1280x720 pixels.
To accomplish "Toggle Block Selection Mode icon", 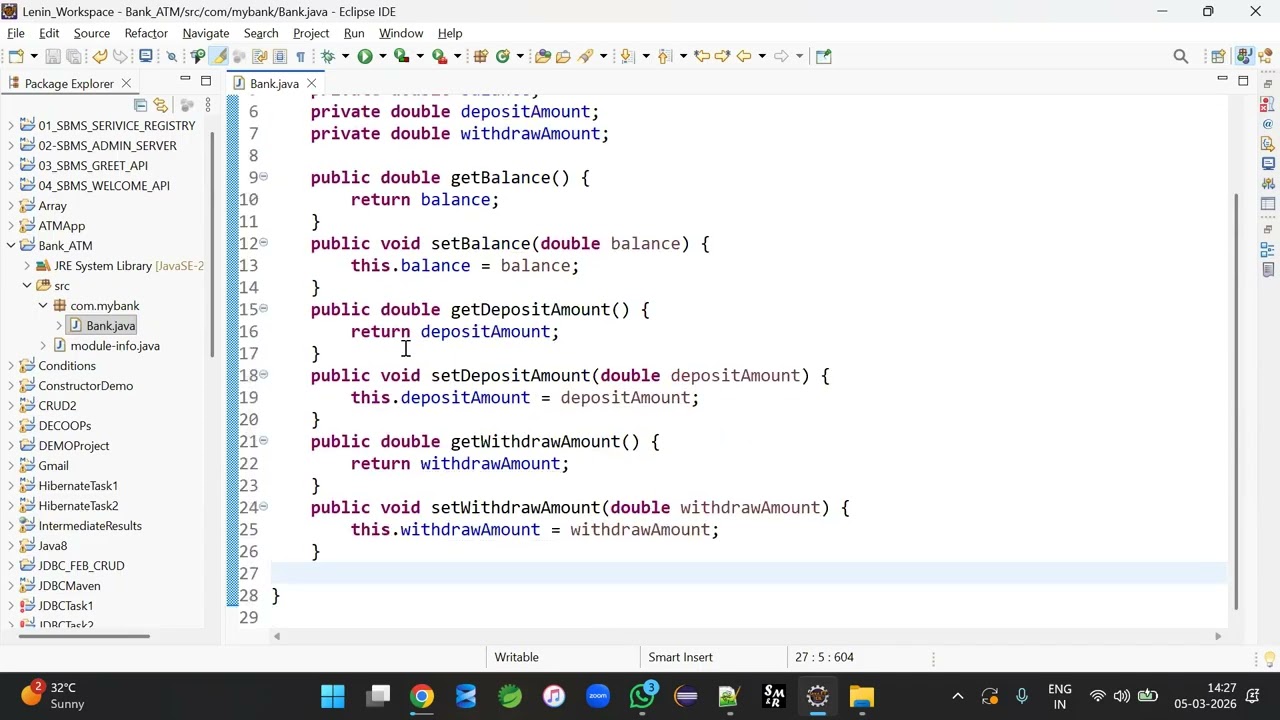I will 279,56.
